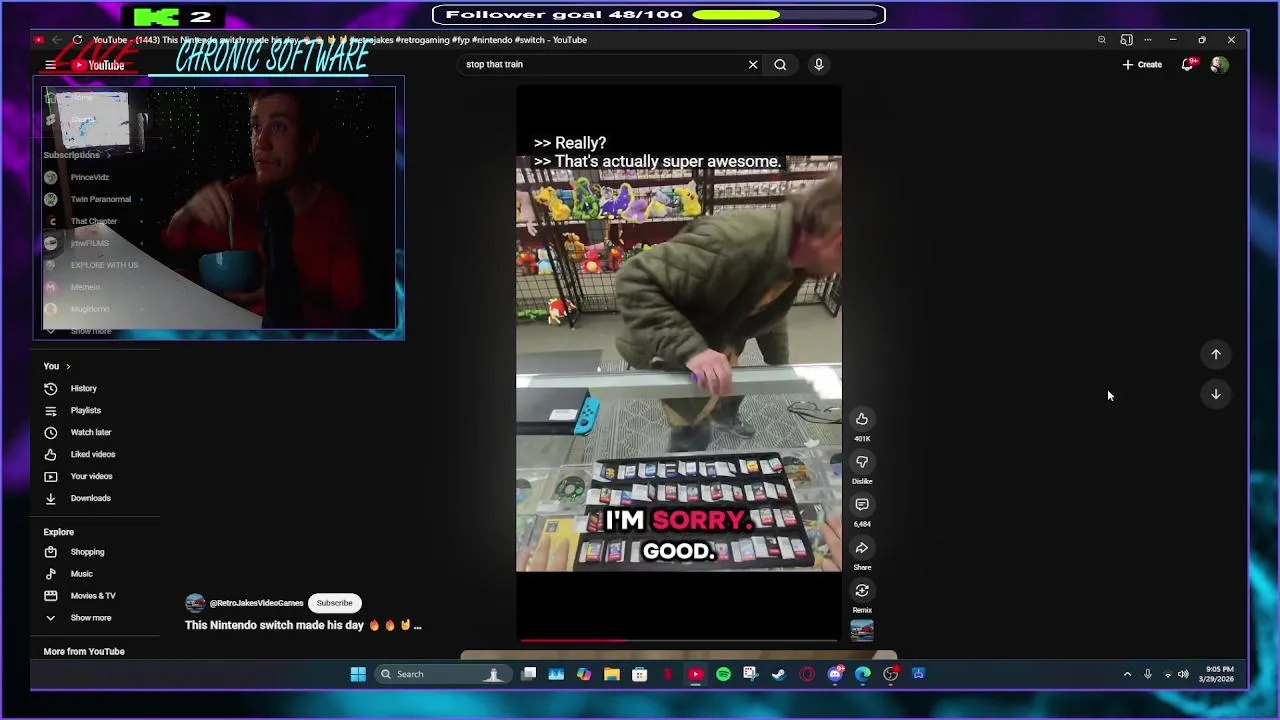Share the Short

click(x=862, y=548)
